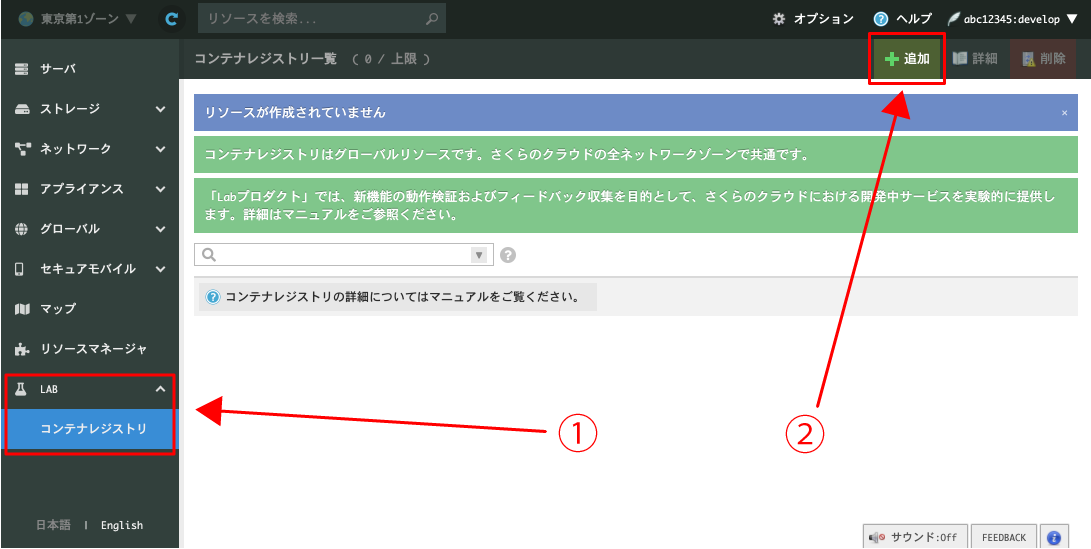Expand the ネットワーク sidebar section
This screenshot has height=549, width=1091.
(89, 149)
